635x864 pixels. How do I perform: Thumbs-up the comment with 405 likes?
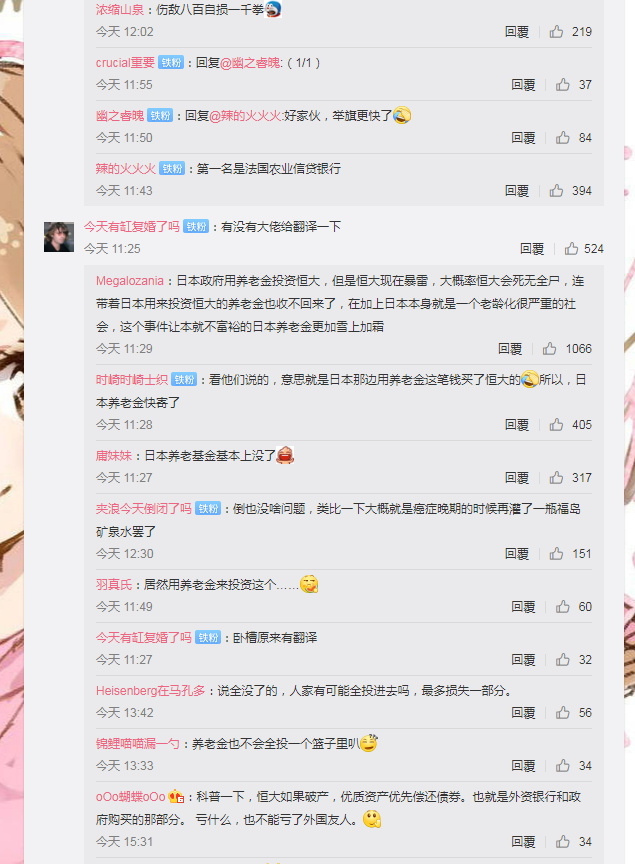click(x=556, y=425)
